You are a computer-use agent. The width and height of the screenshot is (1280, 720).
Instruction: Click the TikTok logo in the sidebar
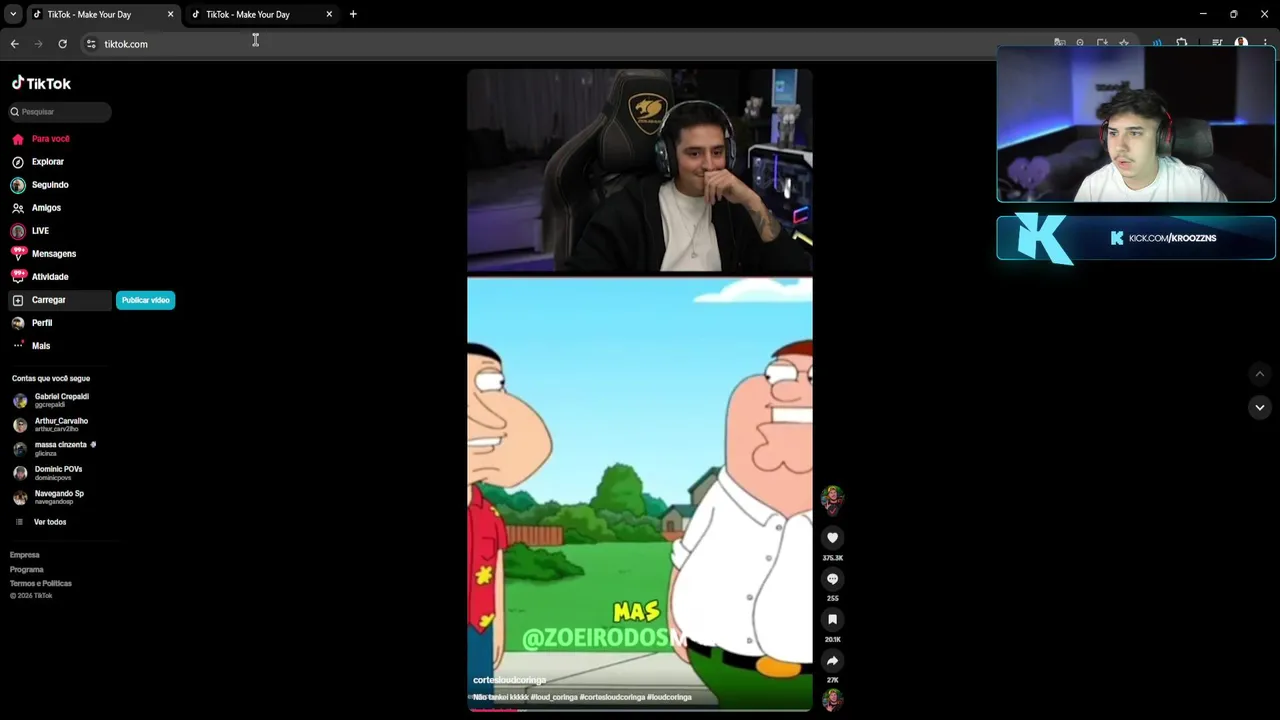click(x=41, y=83)
